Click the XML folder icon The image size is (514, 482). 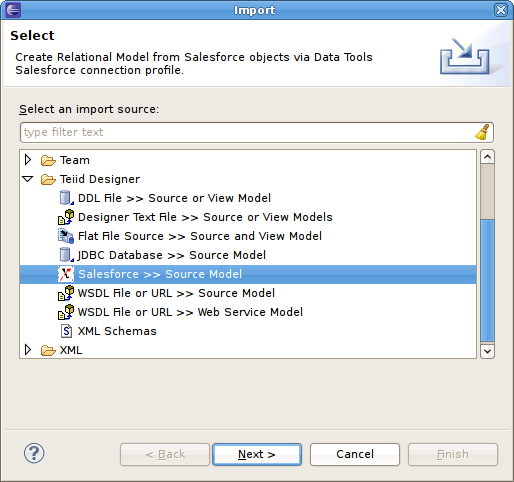(x=48, y=350)
